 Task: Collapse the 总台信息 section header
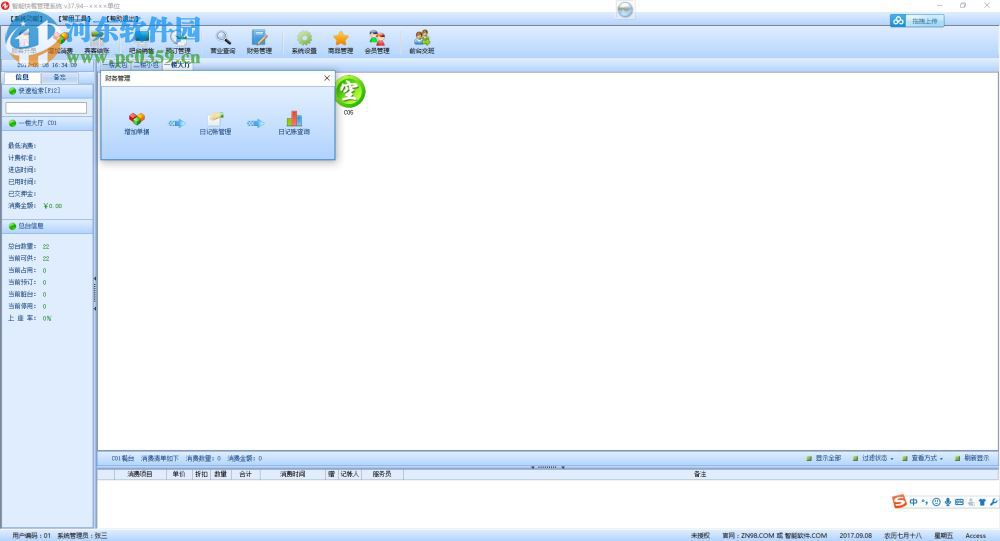(47, 226)
